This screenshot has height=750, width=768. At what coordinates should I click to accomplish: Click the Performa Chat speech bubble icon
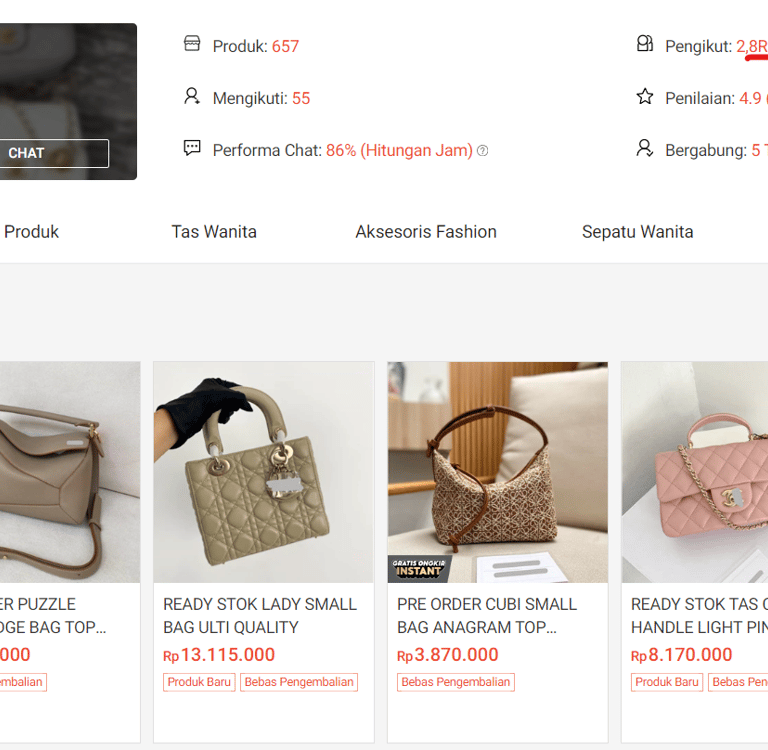coord(192,149)
